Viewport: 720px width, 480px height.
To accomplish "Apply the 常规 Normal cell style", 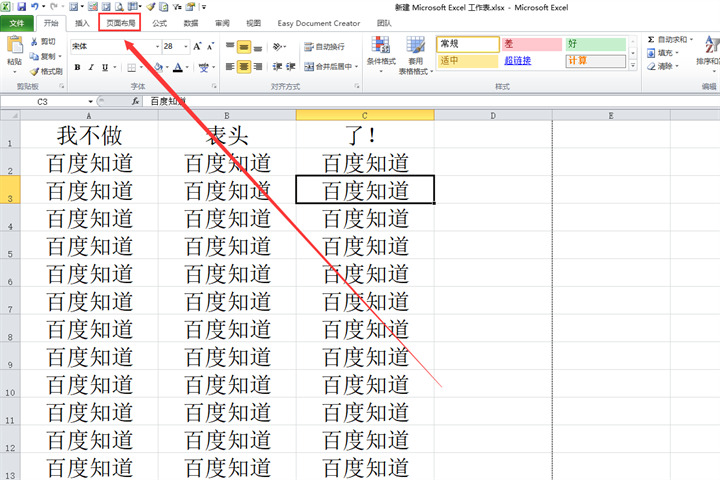I will (467, 44).
